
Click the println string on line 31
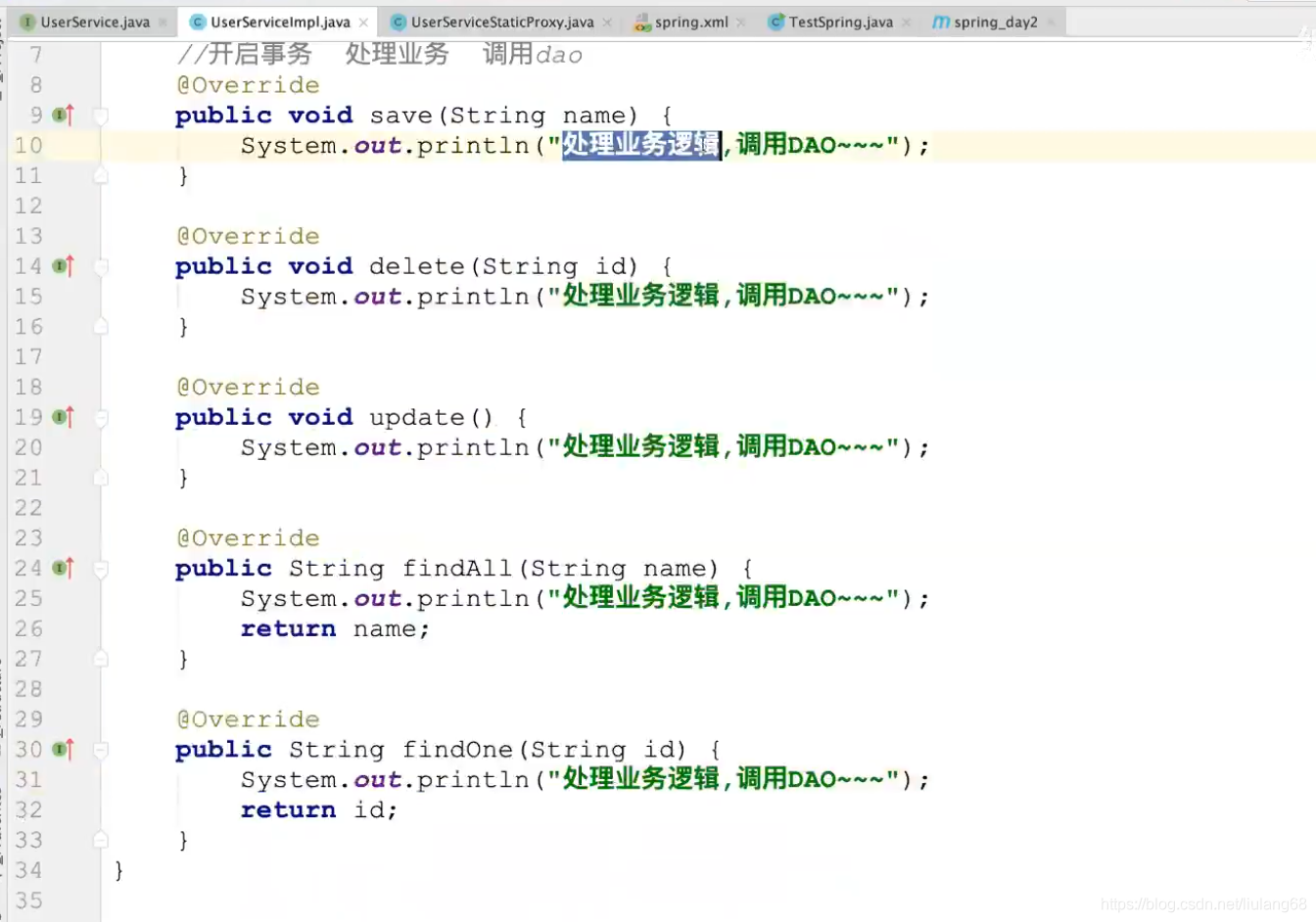[x=724, y=779]
